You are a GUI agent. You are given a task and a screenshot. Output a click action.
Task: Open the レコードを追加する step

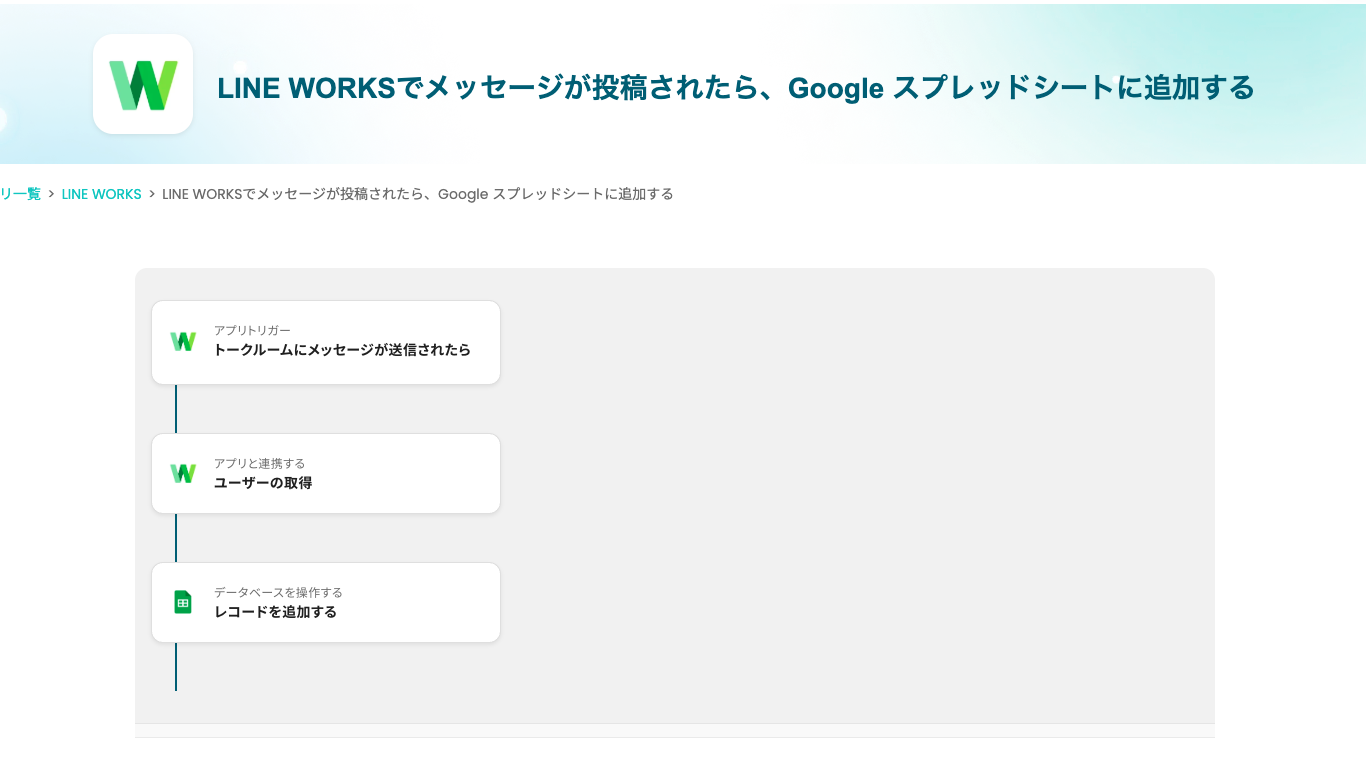(x=326, y=602)
